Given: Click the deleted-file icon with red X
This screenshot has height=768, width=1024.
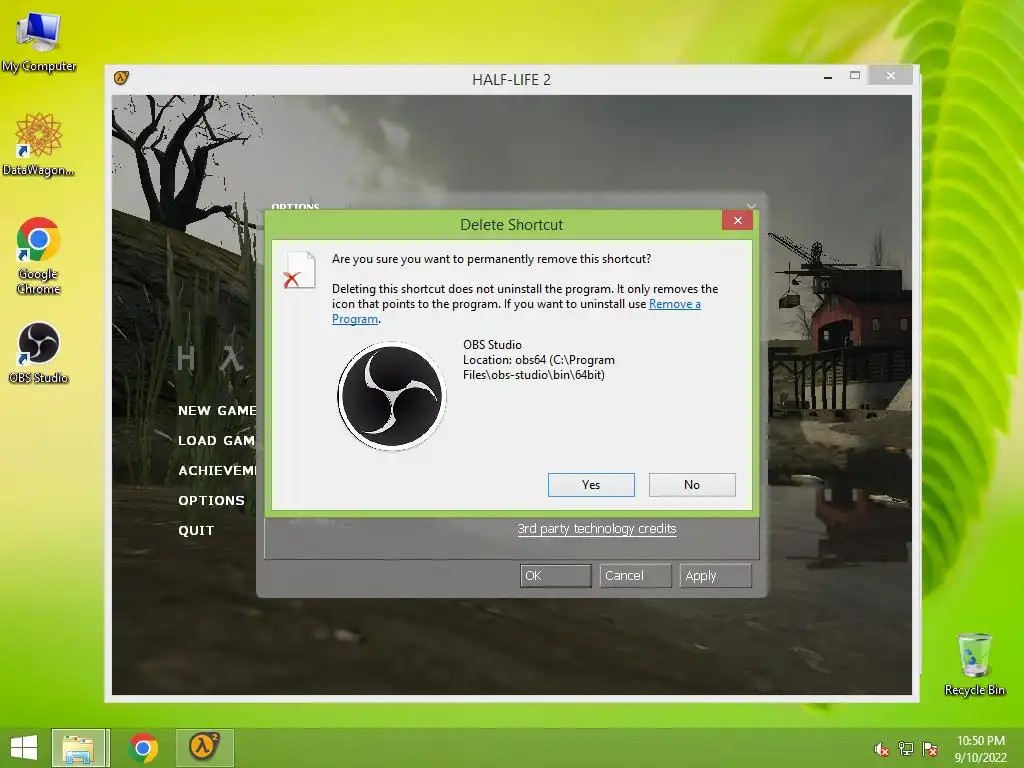Looking at the screenshot, I should click(x=299, y=270).
